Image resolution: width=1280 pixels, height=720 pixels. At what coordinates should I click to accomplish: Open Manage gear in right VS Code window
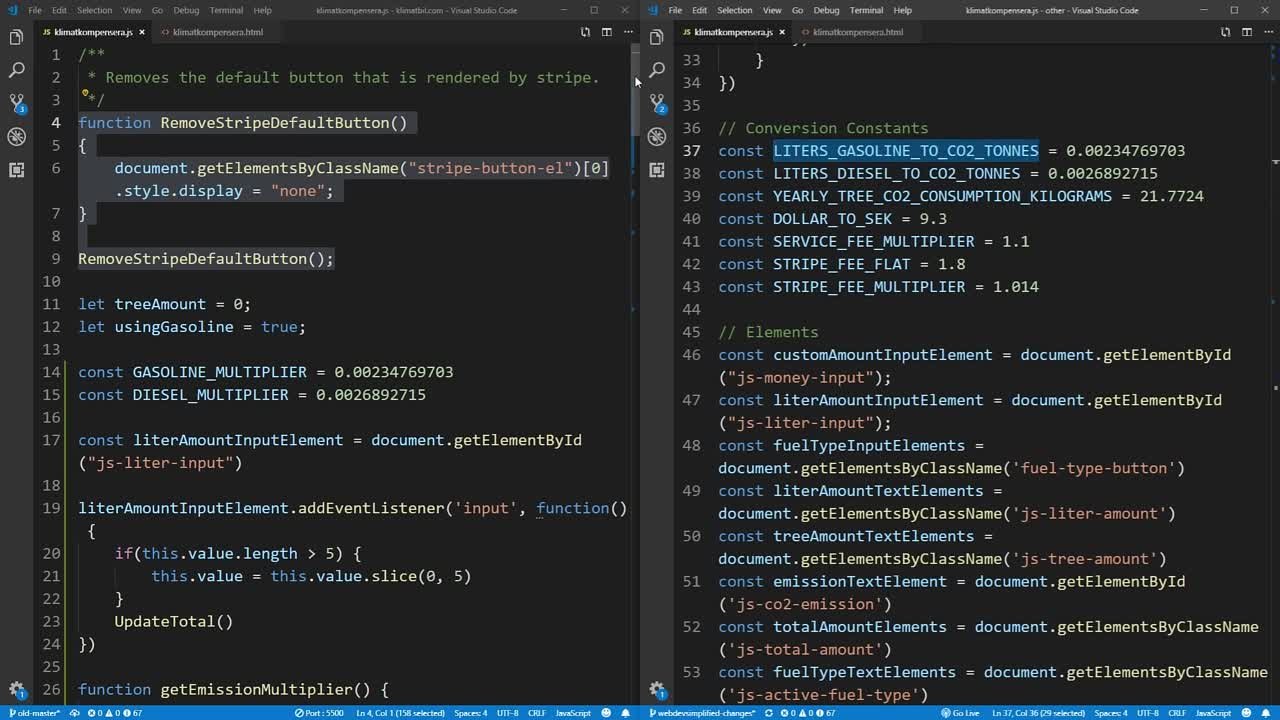tap(656, 689)
